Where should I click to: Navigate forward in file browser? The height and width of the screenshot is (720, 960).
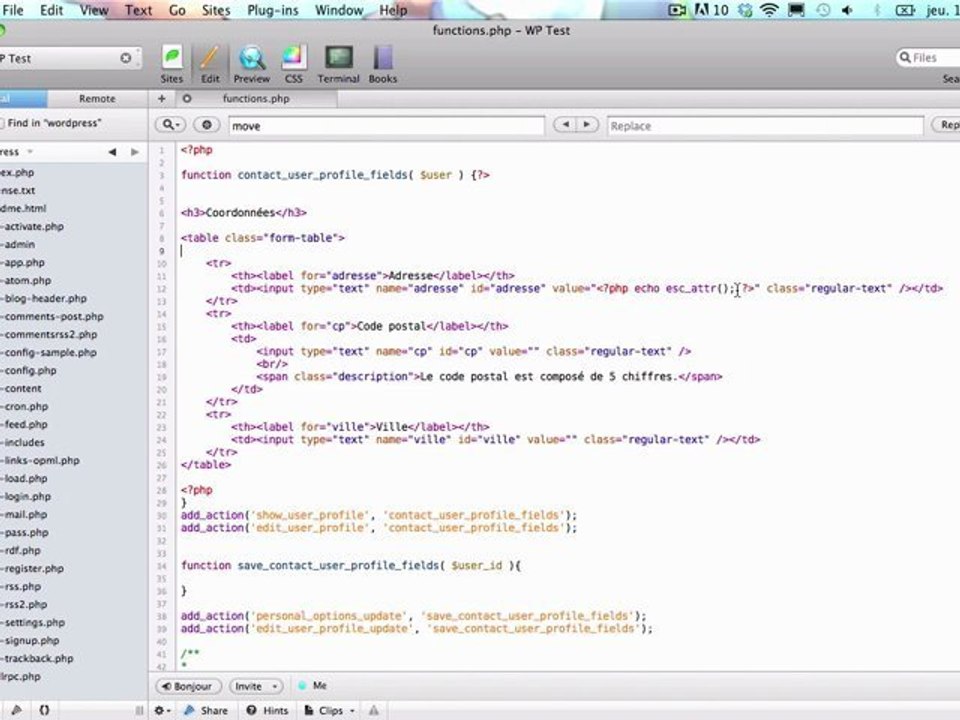(135, 152)
